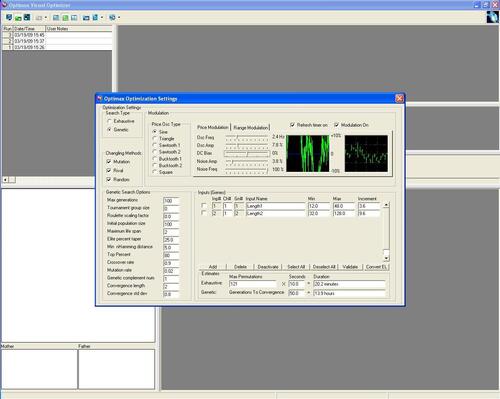
Task: Click the green folder-like toolbar icon
Action: click(x=18, y=17)
